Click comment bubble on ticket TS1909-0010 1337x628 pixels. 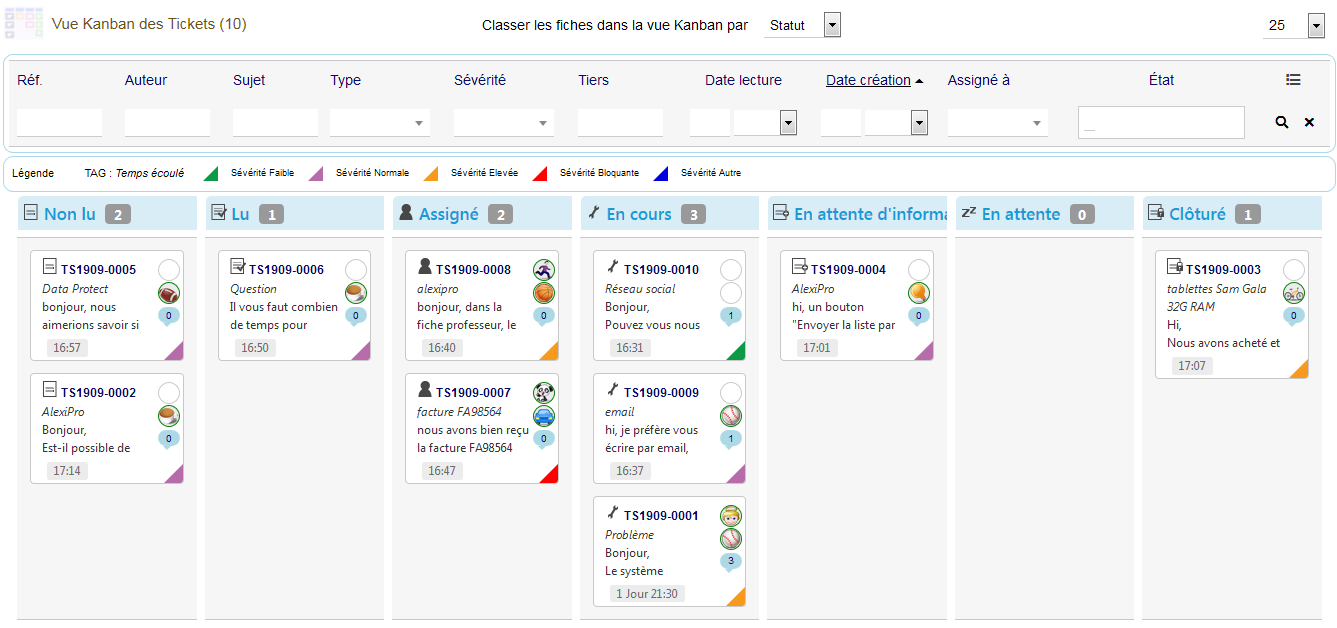point(731,316)
